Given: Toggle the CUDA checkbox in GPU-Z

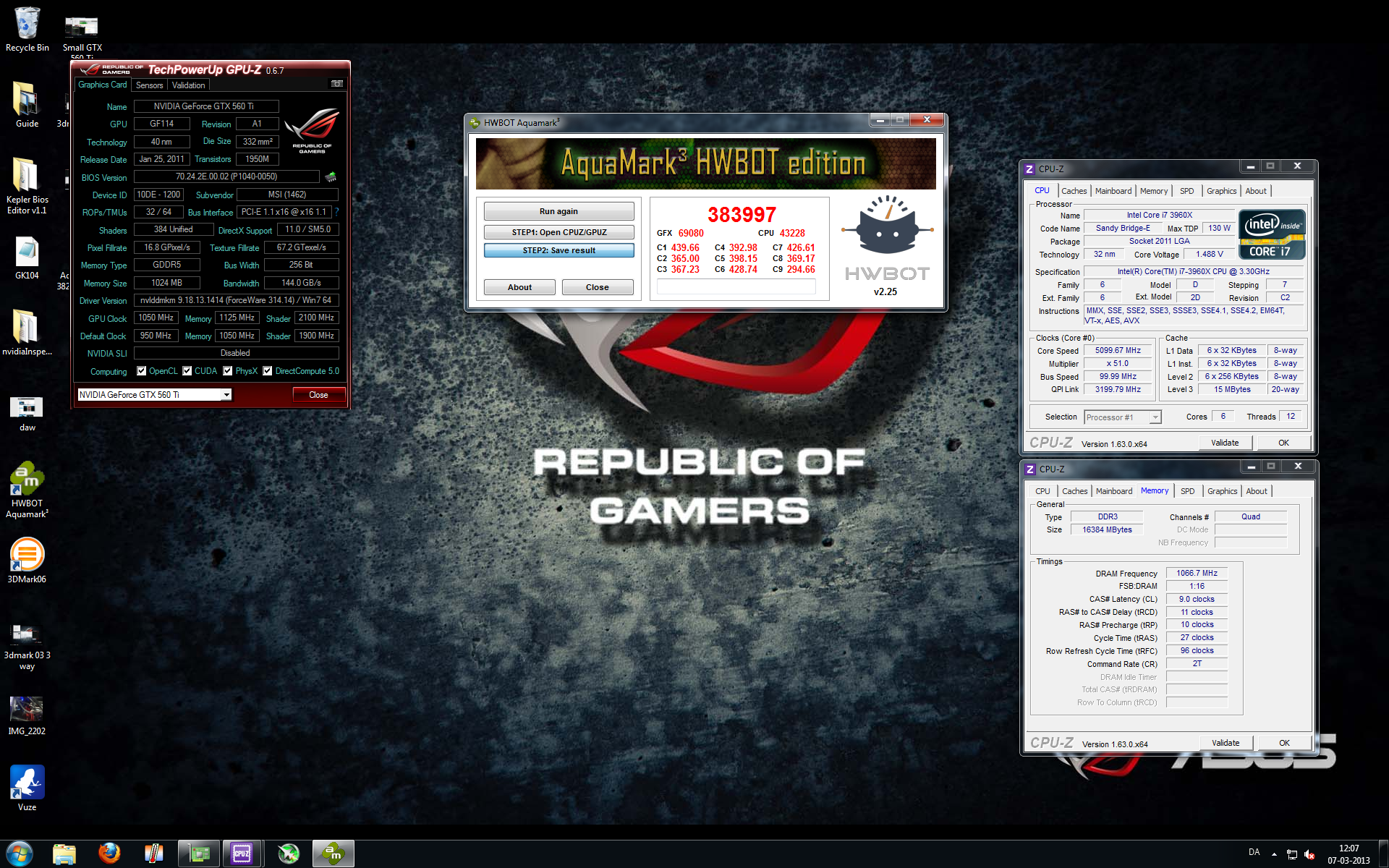Looking at the screenshot, I should pos(187,371).
